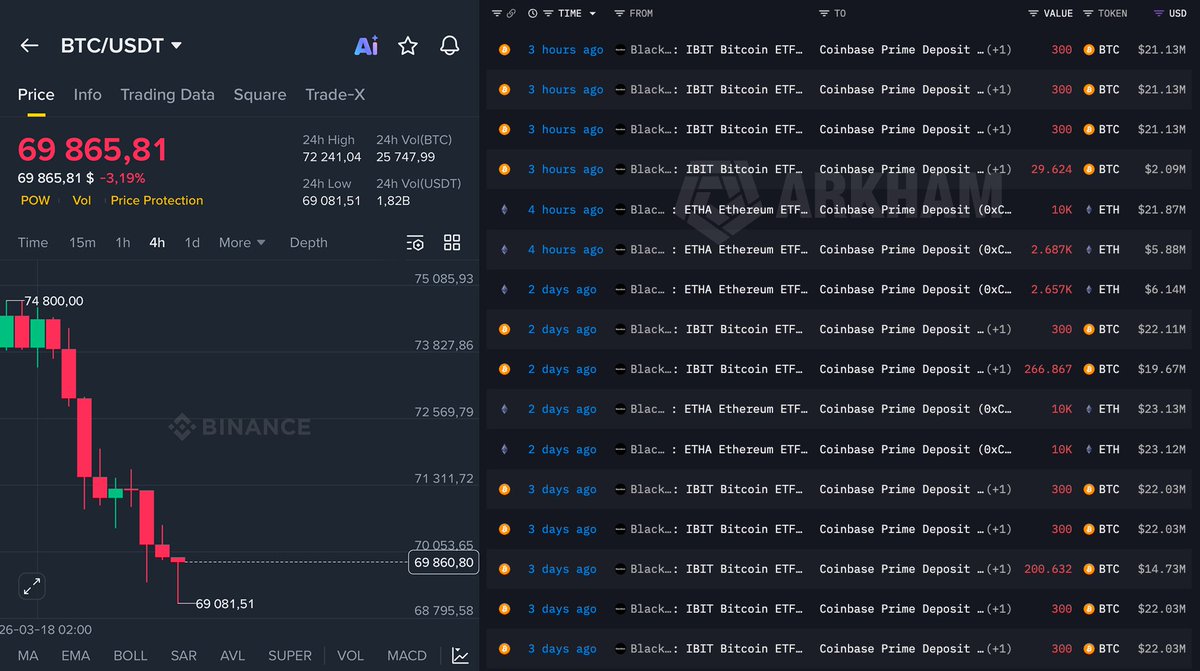Toggle the EMA indicator
This screenshot has width=1200, height=671.
tap(76, 656)
